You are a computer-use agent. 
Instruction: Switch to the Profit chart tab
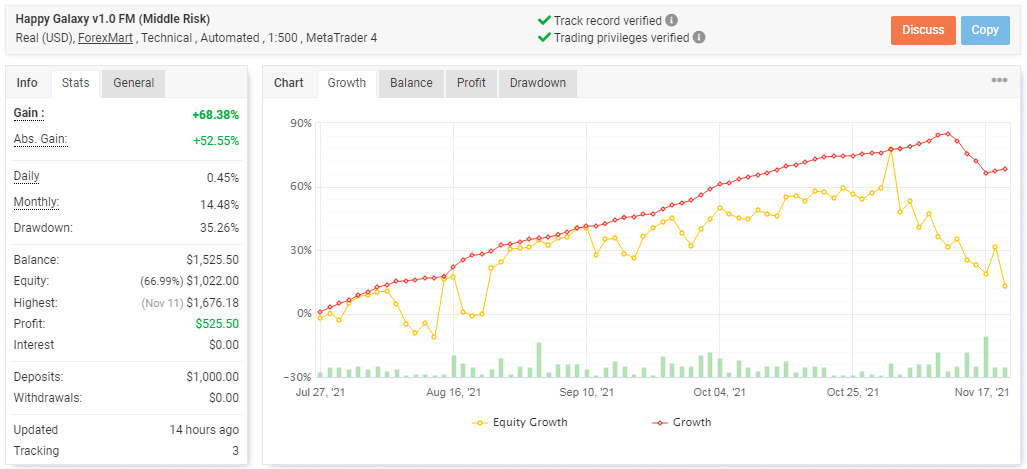tap(471, 83)
